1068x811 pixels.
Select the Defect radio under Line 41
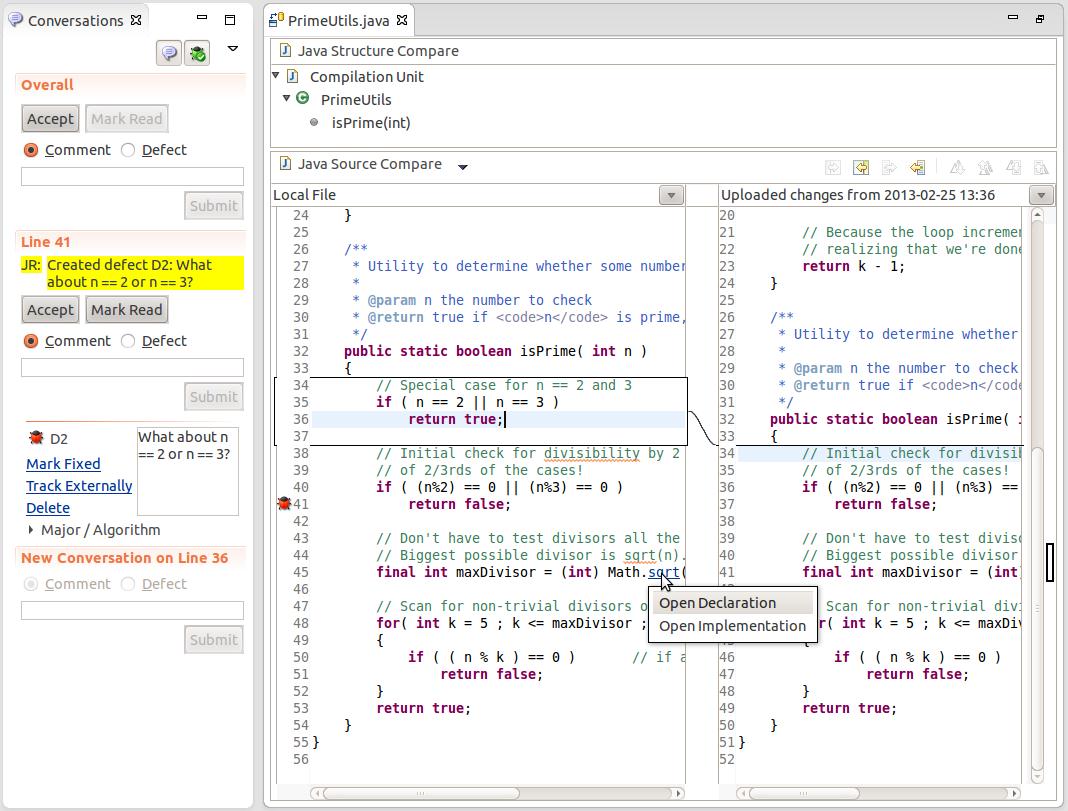click(x=128, y=340)
